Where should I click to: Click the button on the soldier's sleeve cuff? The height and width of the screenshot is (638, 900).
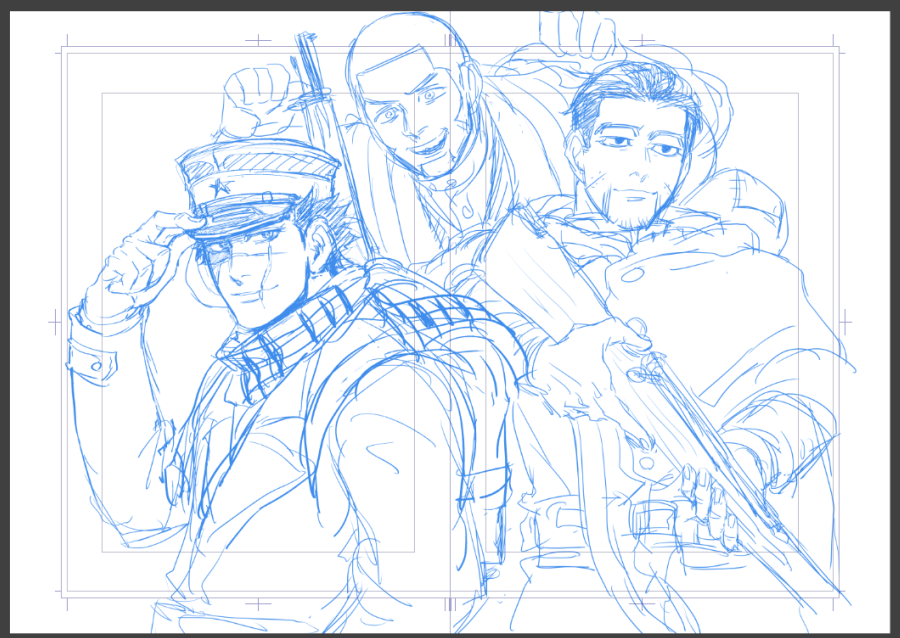(x=96, y=365)
